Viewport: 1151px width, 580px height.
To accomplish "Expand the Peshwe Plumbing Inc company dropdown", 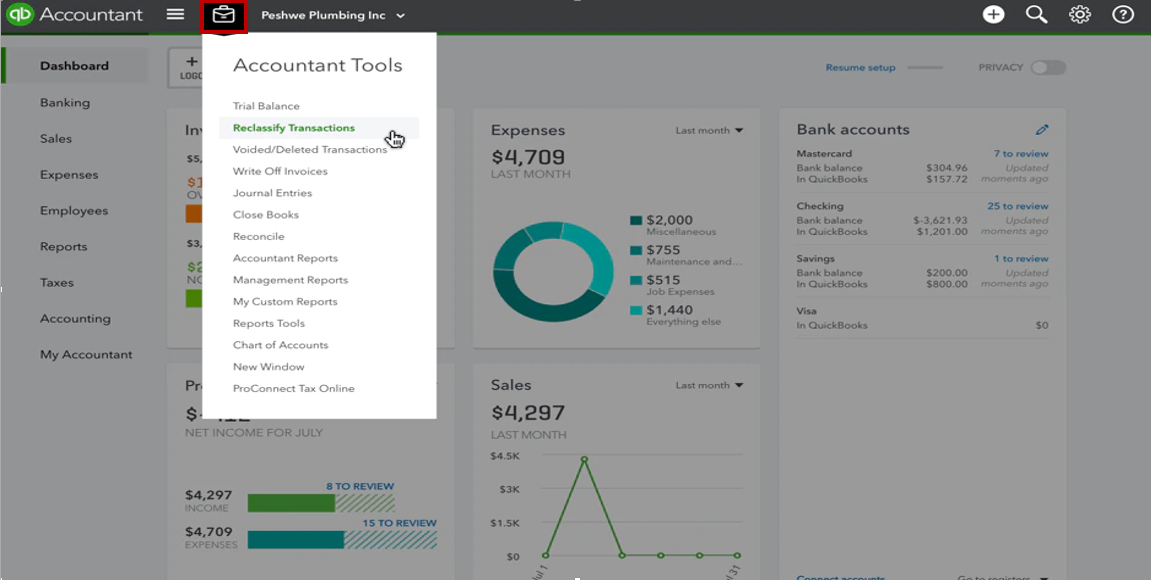I will coord(333,16).
